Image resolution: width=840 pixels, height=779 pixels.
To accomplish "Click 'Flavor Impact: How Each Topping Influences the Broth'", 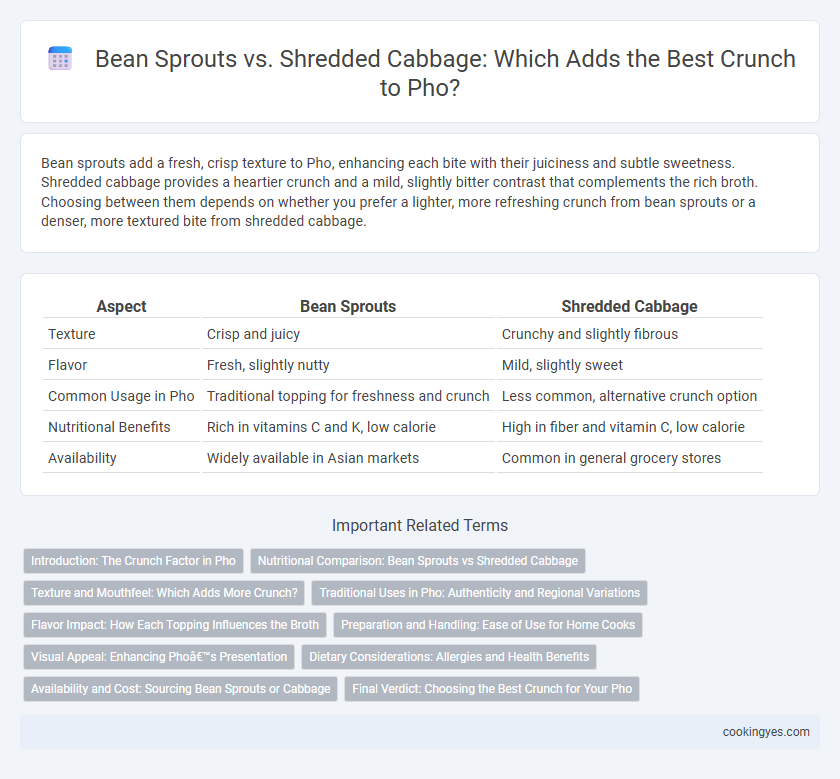I will coord(175,625).
